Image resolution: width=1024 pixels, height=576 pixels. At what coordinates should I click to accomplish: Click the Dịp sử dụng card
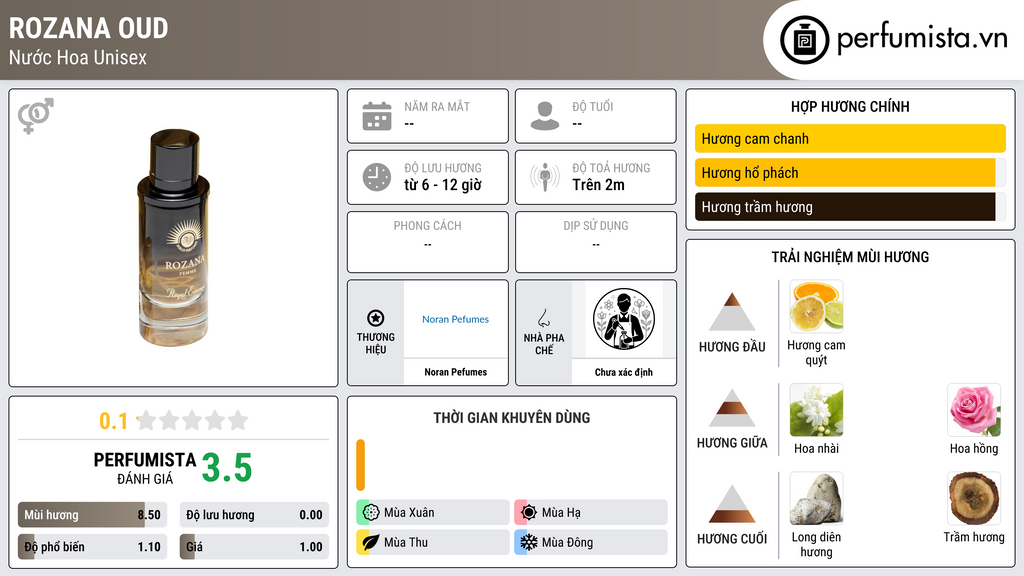coord(596,242)
